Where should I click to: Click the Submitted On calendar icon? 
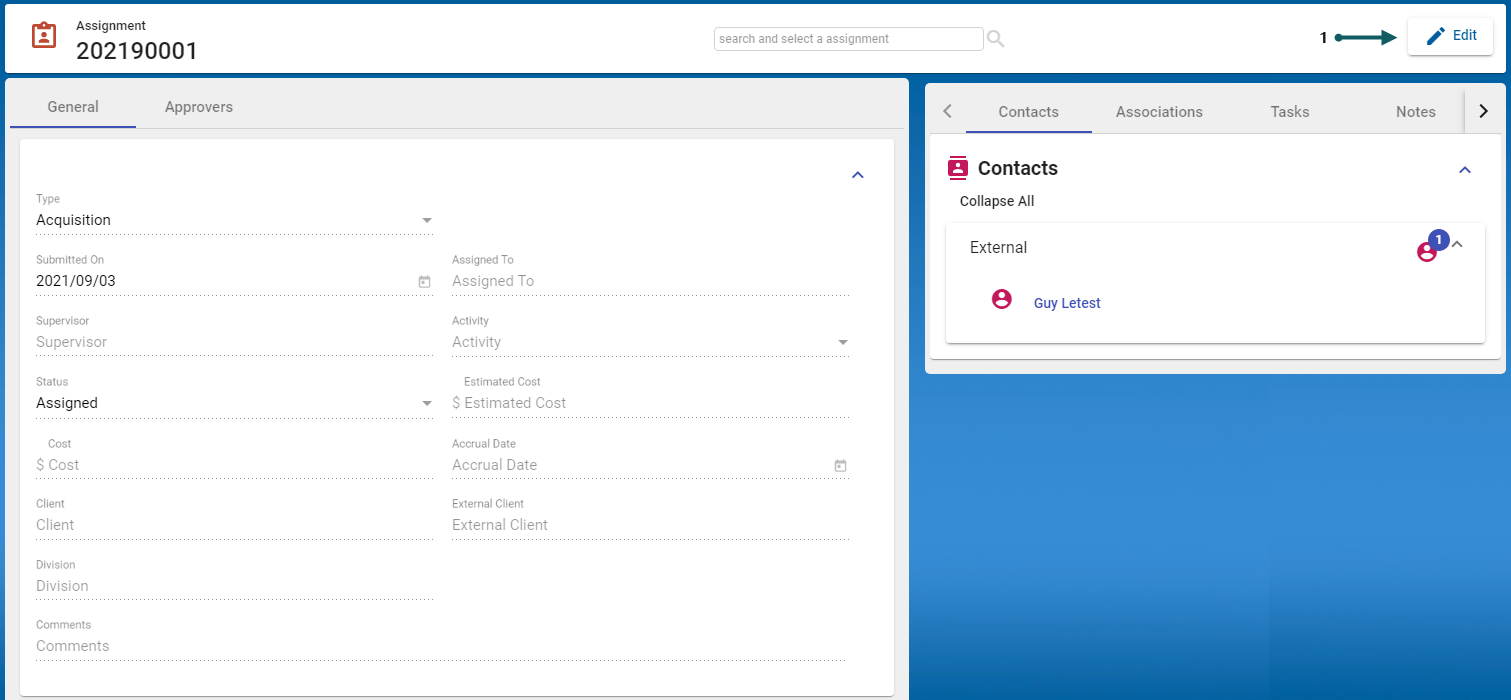424,282
